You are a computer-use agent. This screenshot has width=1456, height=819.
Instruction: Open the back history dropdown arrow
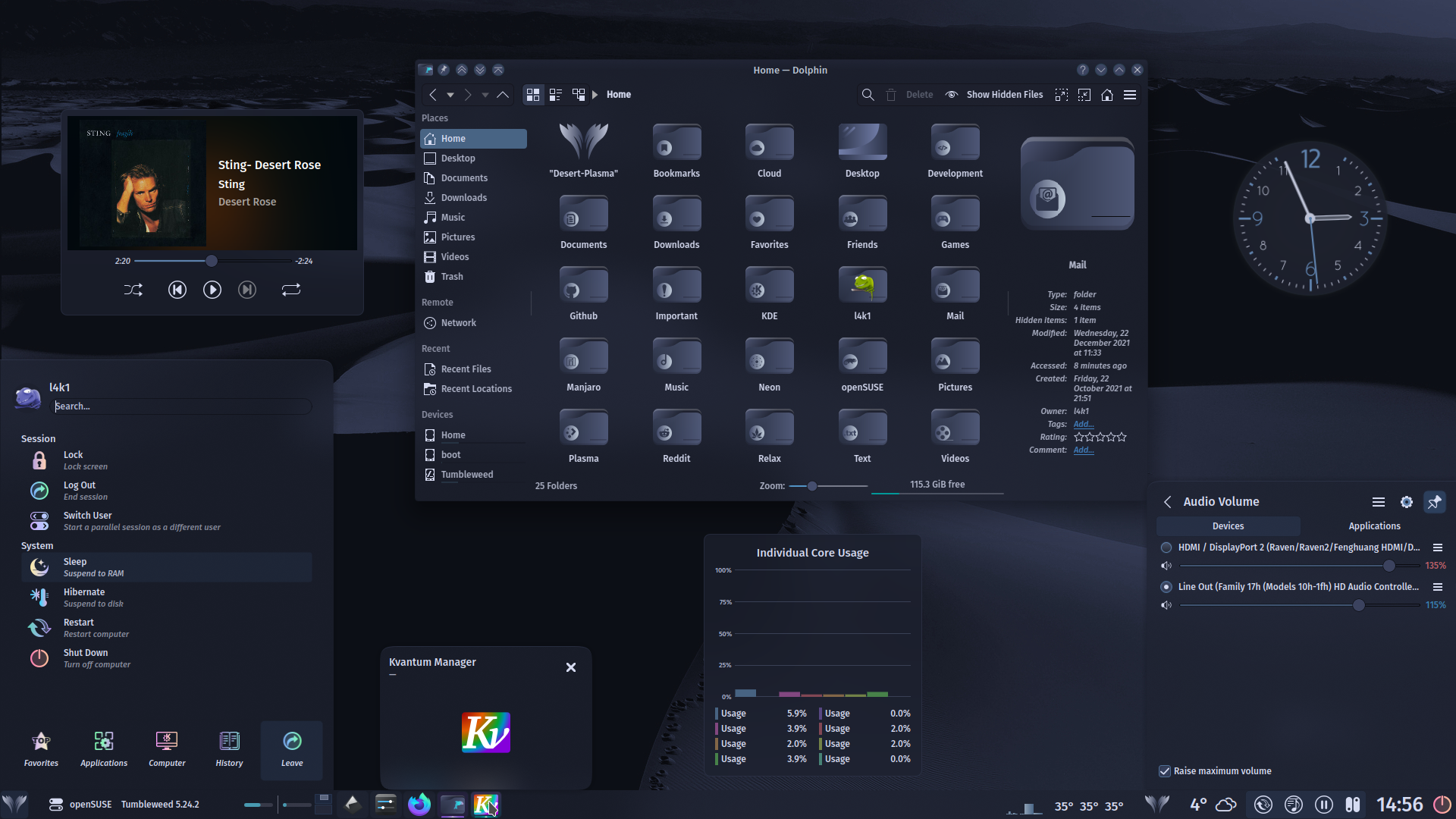450,95
